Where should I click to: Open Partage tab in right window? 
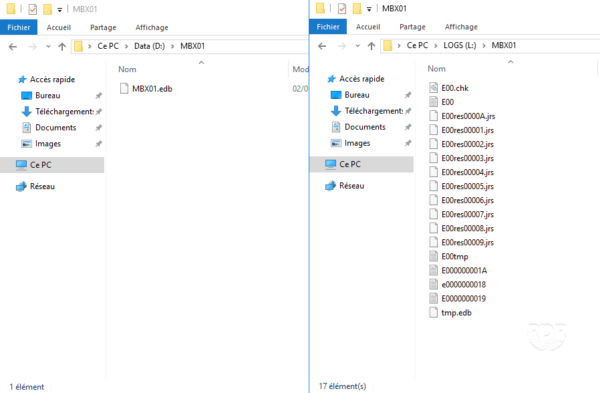coord(412,27)
